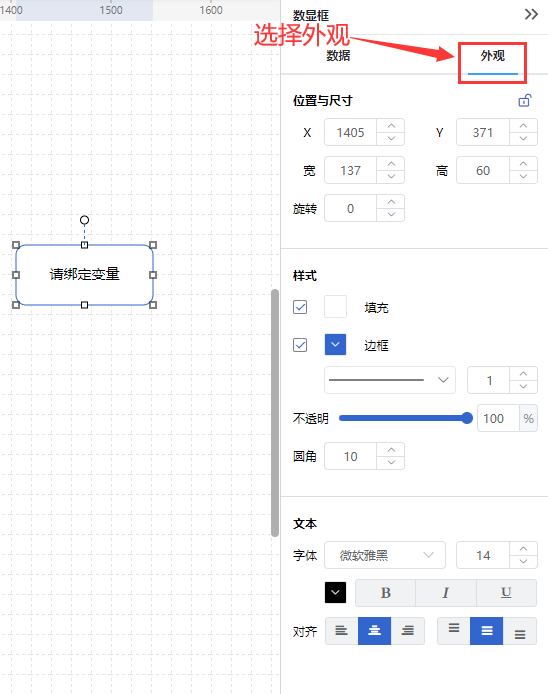Open the border line style dropdown

pyautogui.click(x=390, y=380)
